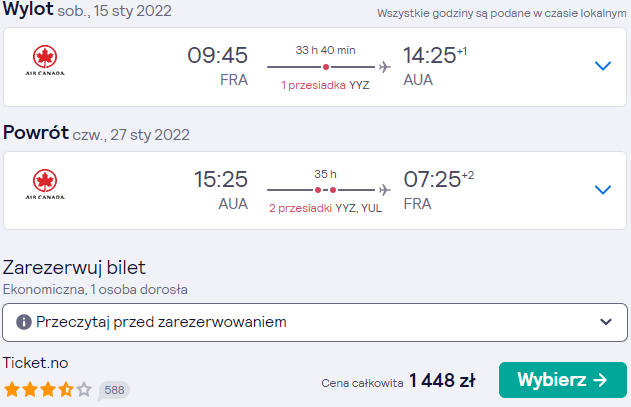Viewport: 631px width, 407px height.
Task: Click the arrow inside the Wybierz button
Action: tap(600, 380)
